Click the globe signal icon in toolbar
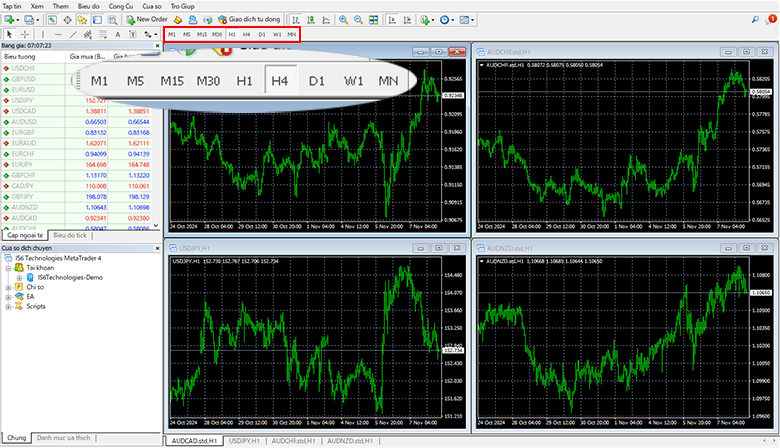Viewport: 780px width, 448px height. [x=207, y=20]
